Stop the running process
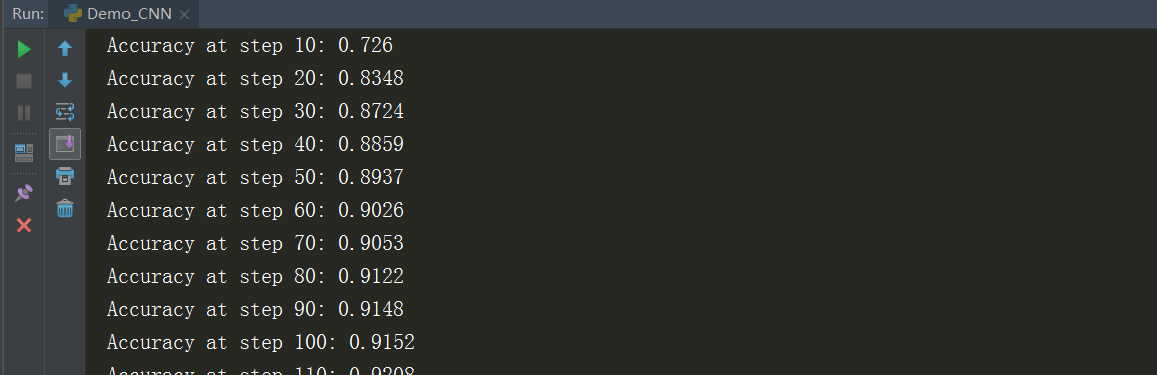This screenshot has height=375, width=1157. point(24,81)
